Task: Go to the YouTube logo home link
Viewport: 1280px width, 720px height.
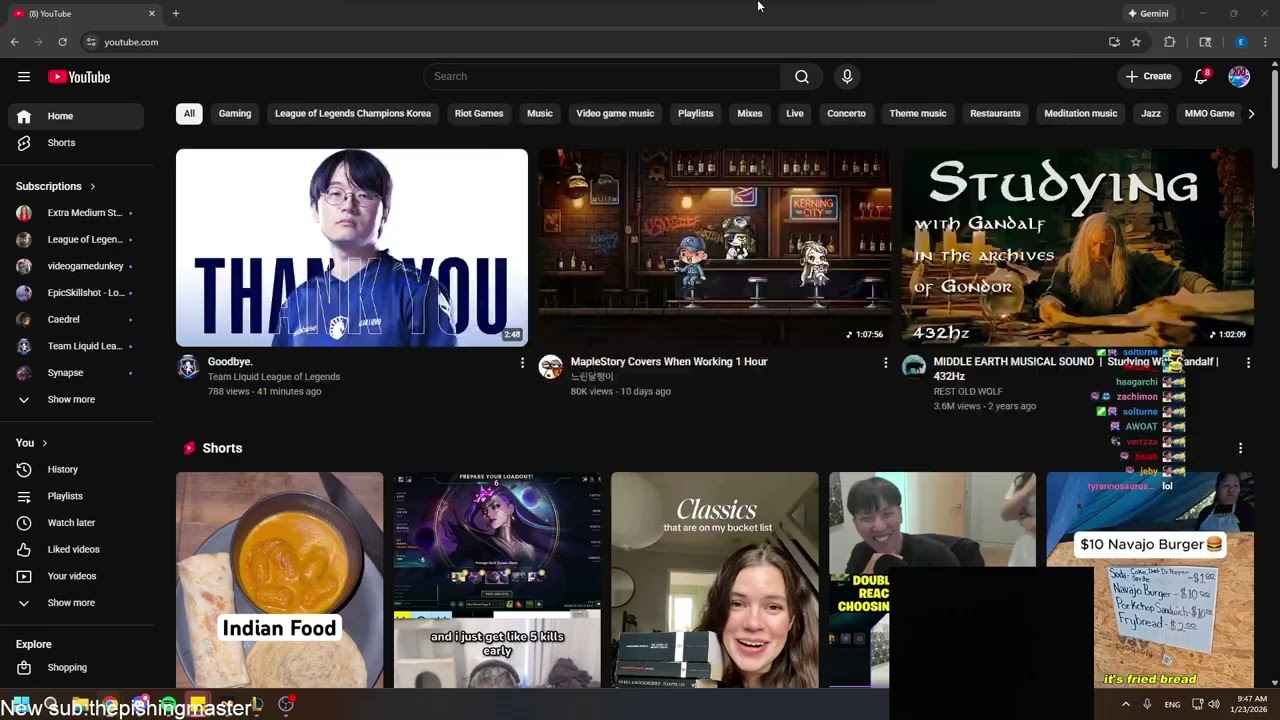Action: 79,77
